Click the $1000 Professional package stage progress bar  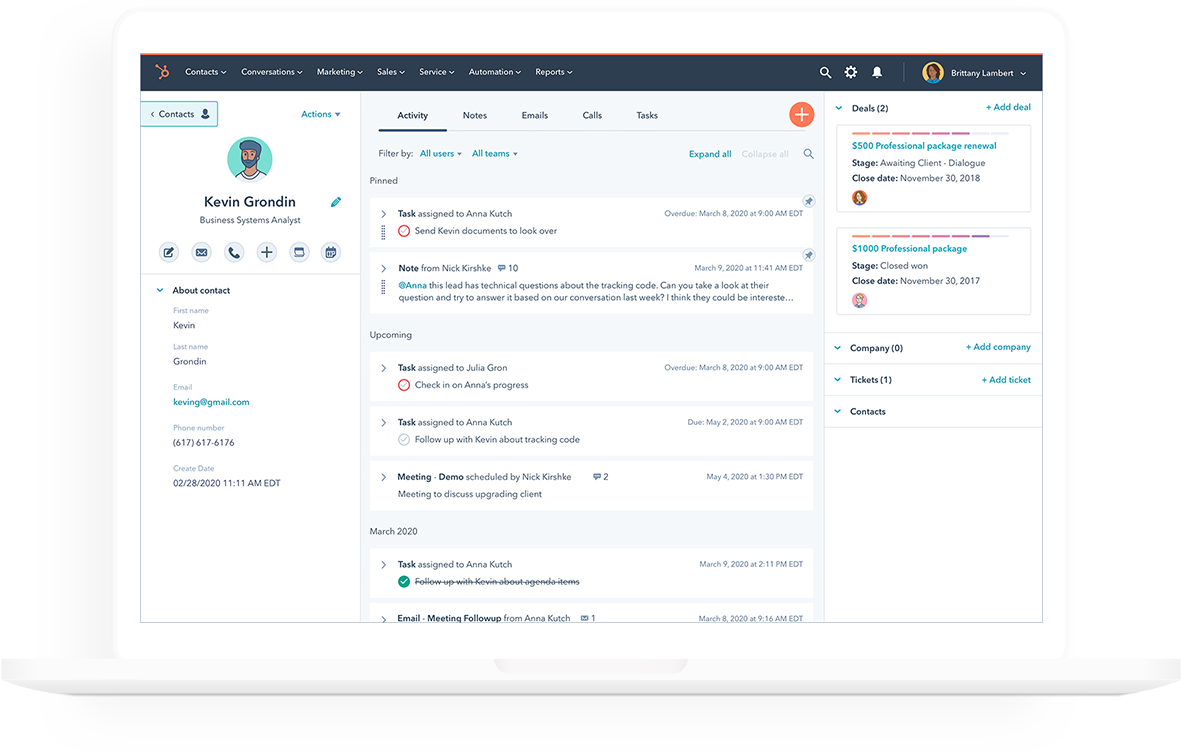pyautogui.click(x=930, y=236)
